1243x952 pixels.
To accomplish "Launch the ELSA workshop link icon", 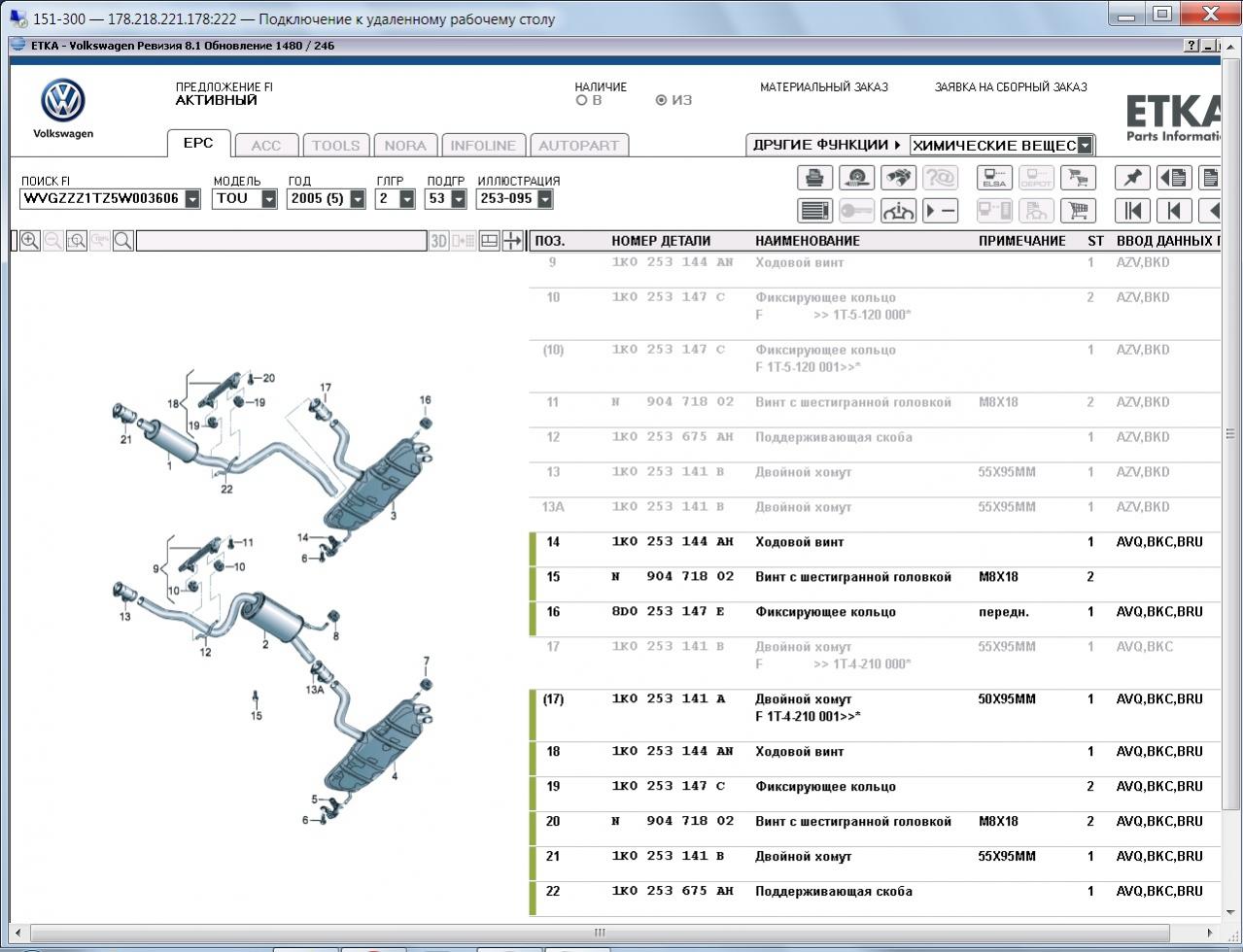I will [x=994, y=178].
